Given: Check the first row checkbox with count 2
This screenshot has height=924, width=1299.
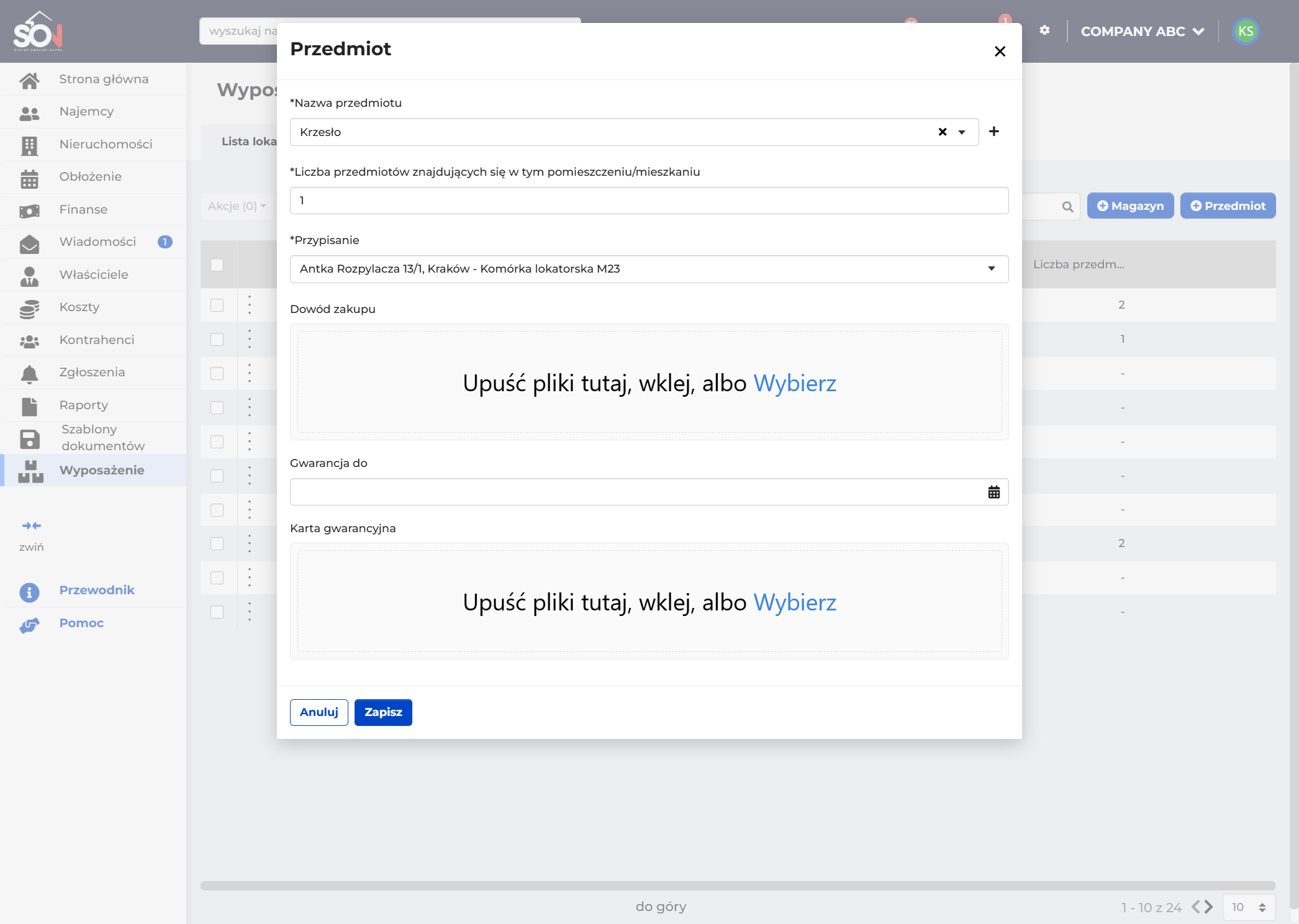Looking at the screenshot, I should pyautogui.click(x=217, y=305).
